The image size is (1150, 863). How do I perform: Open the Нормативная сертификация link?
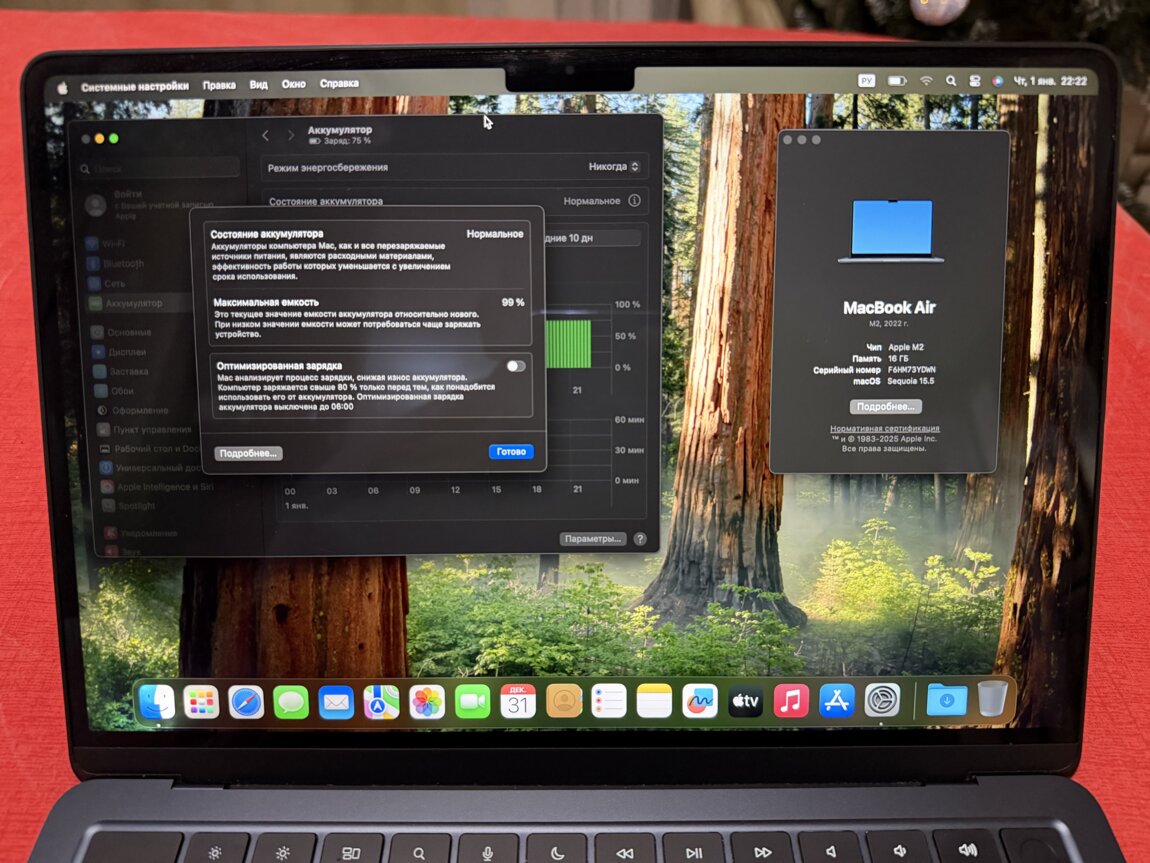(x=885, y=429)
